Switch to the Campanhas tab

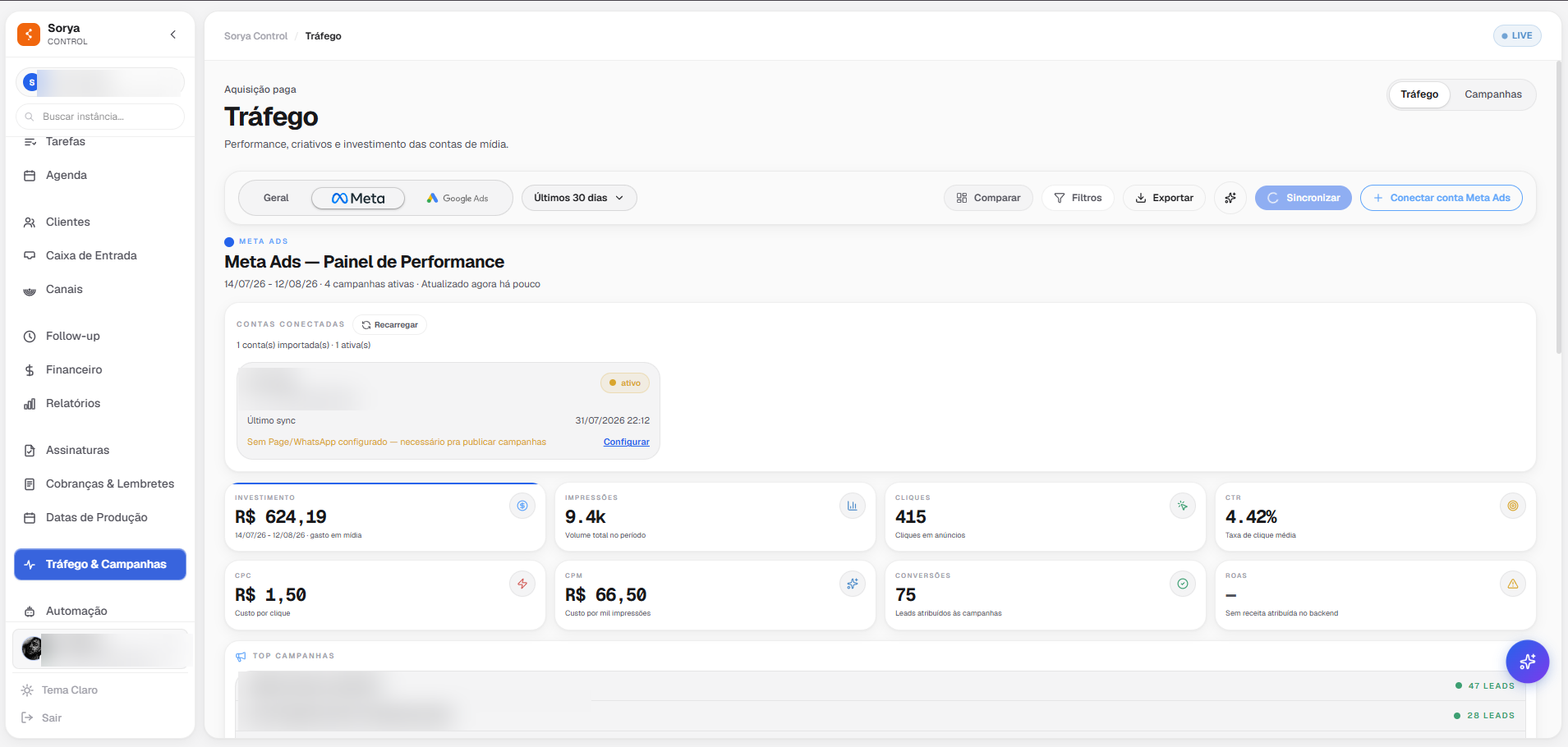(1493, 94)
